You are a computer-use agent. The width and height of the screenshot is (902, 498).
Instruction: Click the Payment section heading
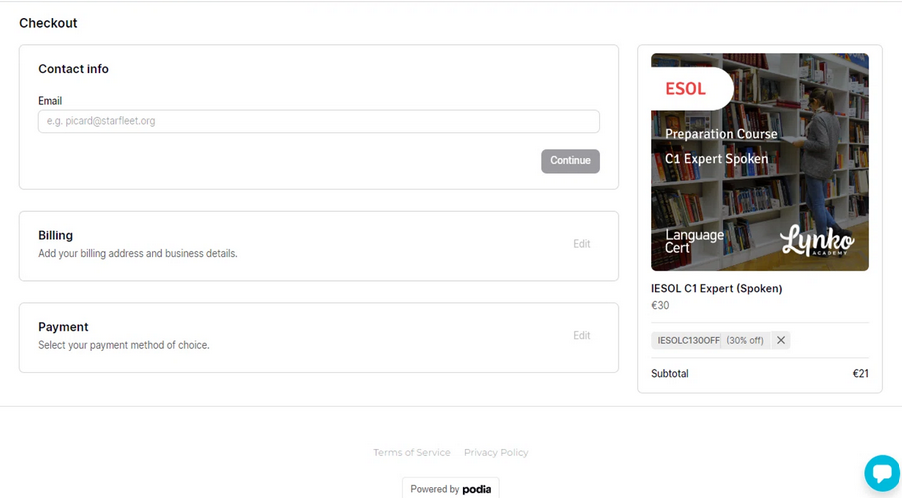point(63,327)
